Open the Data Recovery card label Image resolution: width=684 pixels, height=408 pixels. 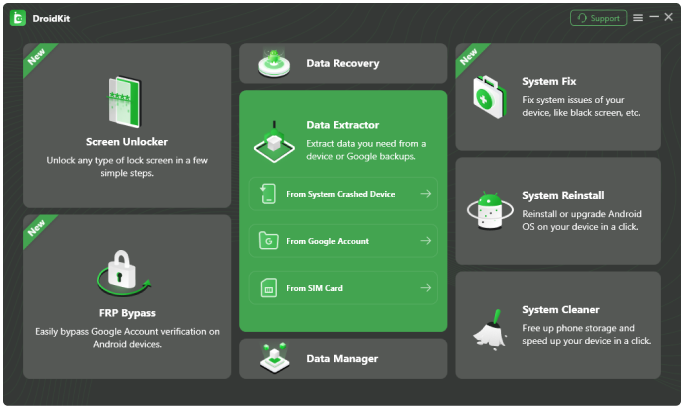click(343, 63)
